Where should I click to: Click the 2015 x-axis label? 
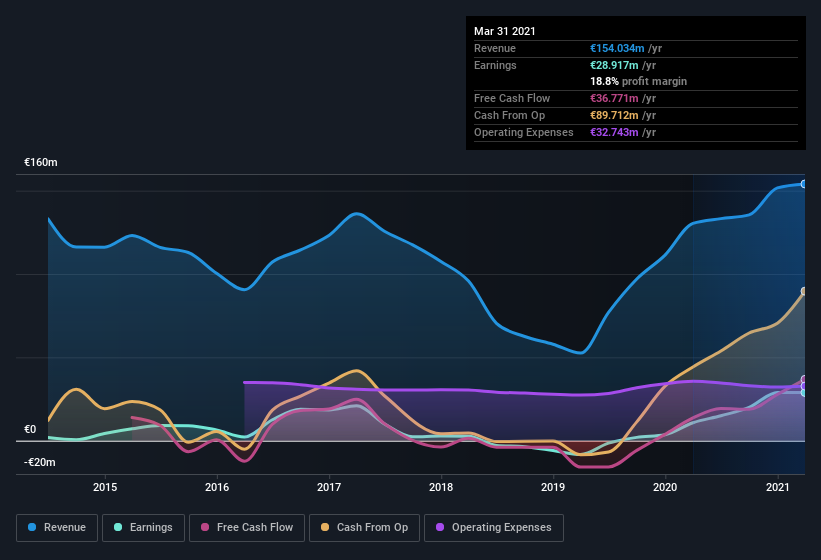click(x=105, y=487)
